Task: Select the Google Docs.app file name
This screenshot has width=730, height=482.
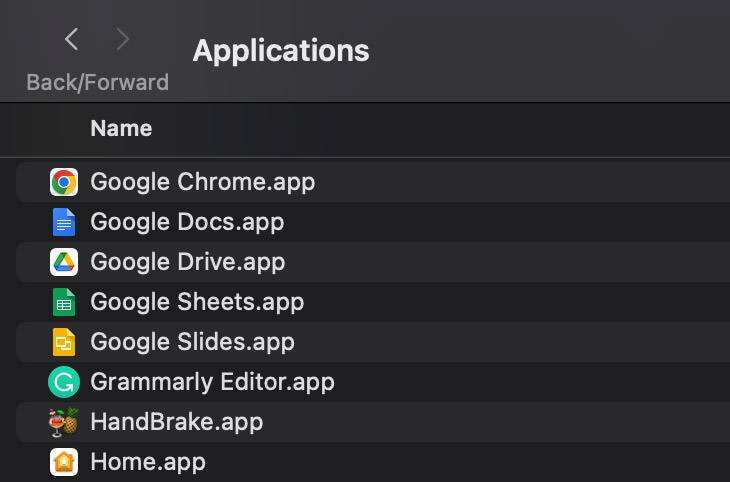Action: [x=187, y=222]
